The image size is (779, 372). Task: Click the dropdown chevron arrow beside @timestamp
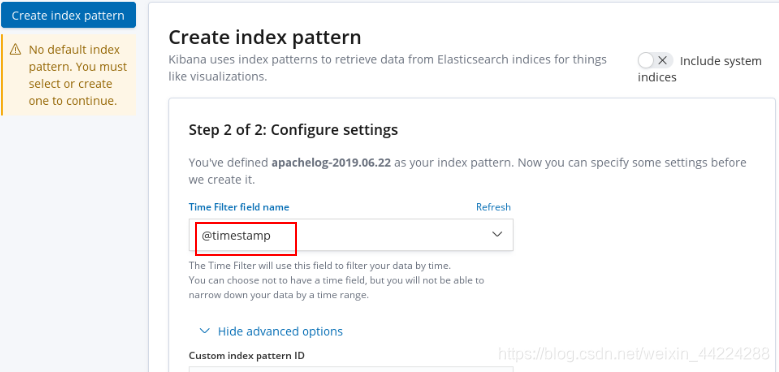point(497,234)
